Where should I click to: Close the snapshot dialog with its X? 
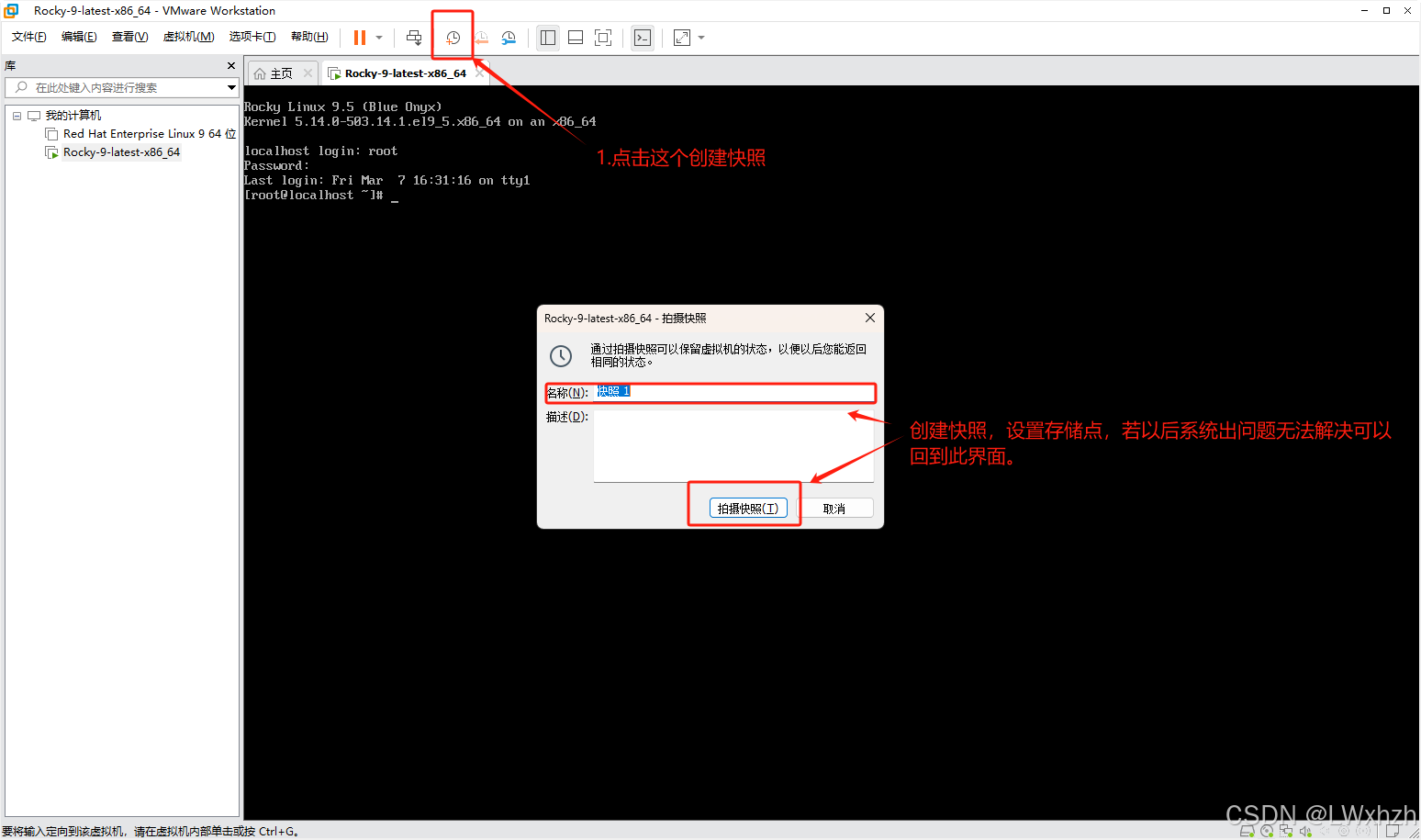click(870, 318)
